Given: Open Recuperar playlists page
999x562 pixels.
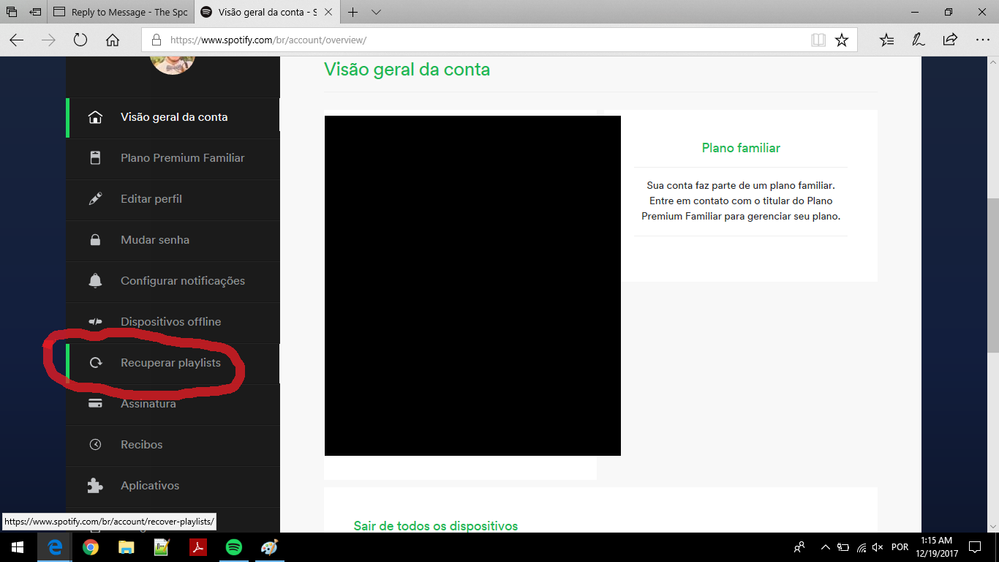Looking at the screenshot, I should coord(173,363).
